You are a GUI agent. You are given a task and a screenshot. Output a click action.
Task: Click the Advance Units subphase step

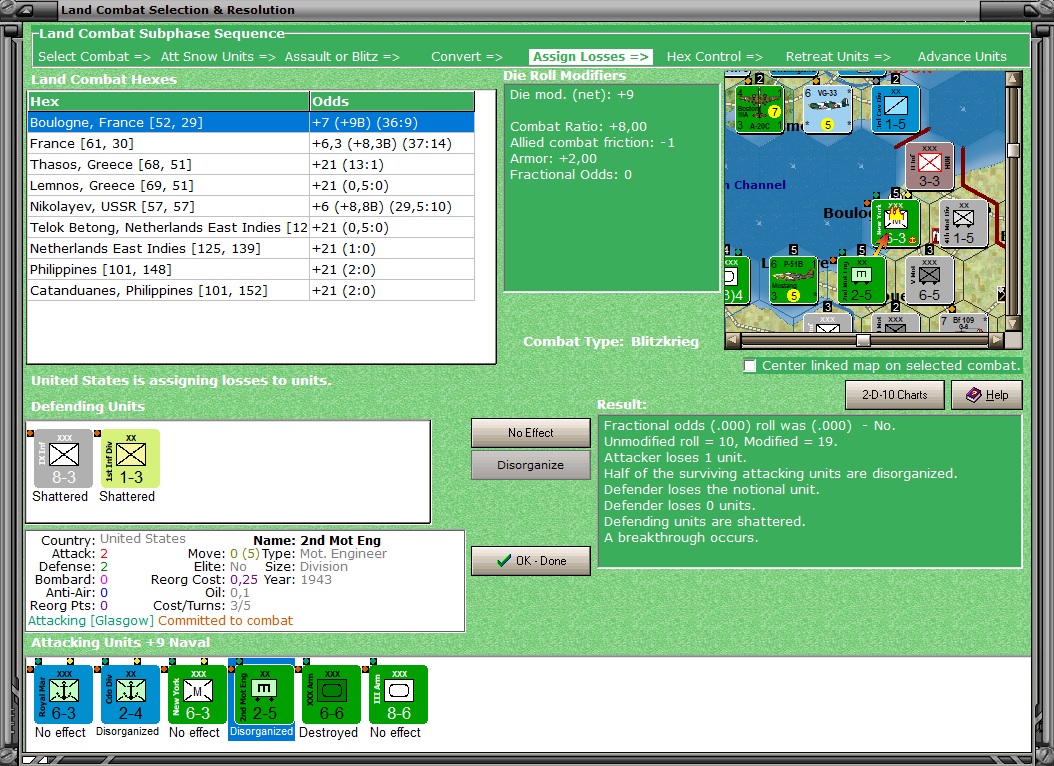click(x=962, y=56)
